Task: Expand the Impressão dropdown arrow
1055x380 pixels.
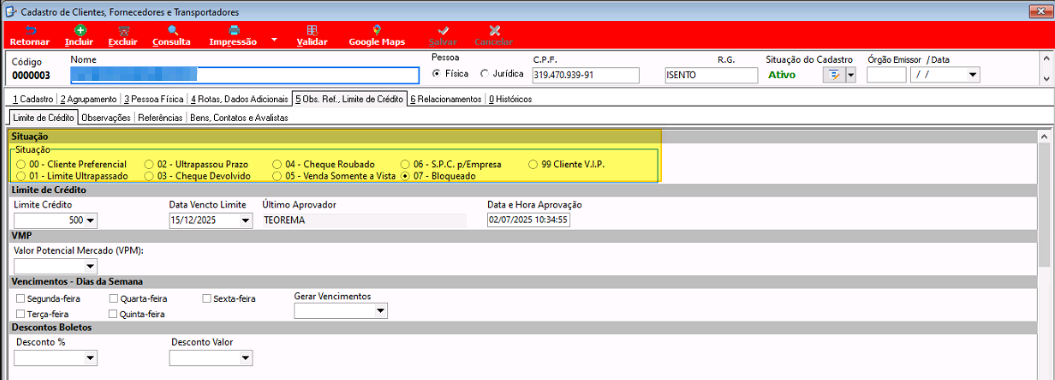Action: (x=275, y=40)
